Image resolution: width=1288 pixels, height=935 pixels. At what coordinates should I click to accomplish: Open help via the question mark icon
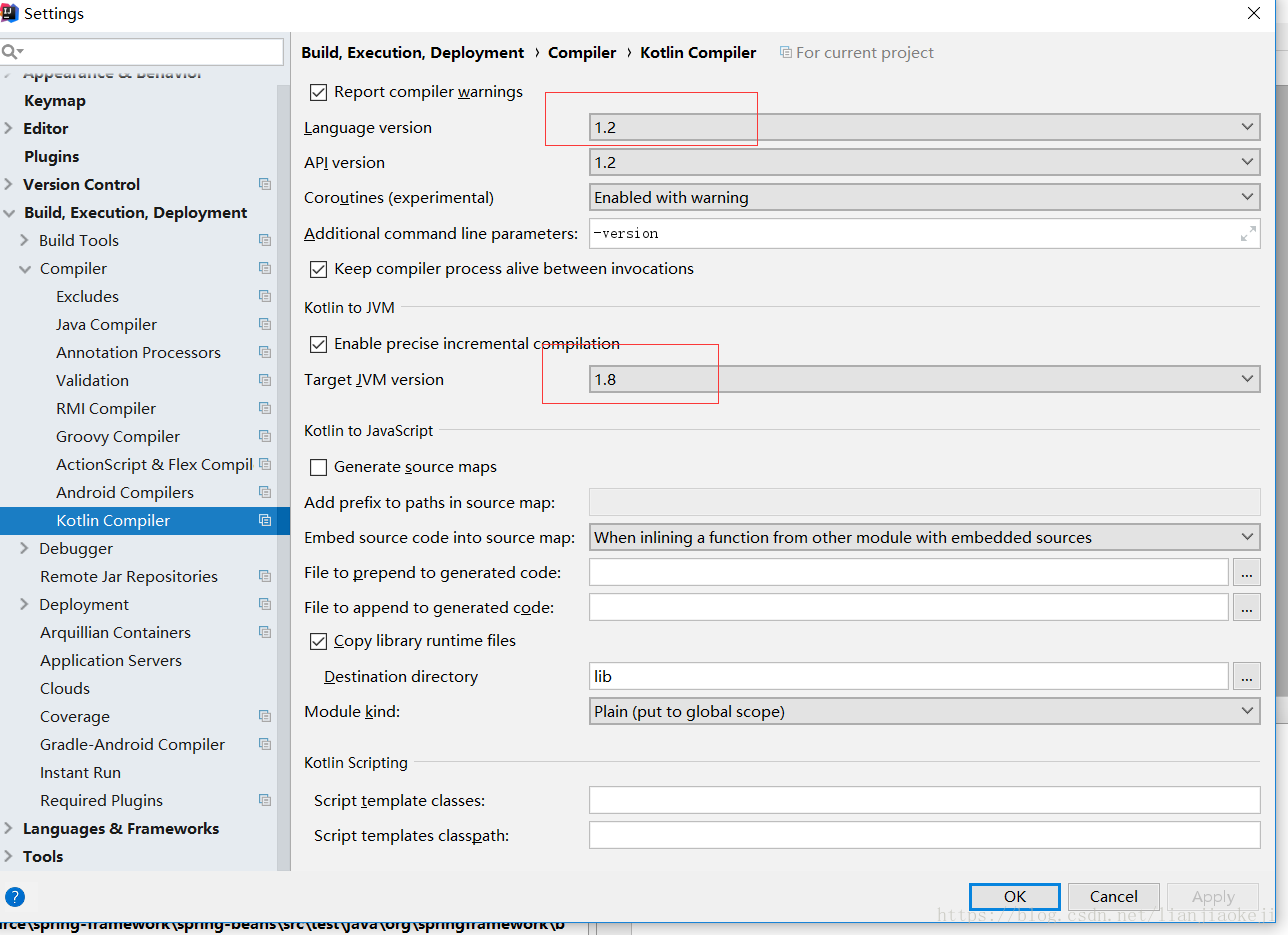[14, 897]
